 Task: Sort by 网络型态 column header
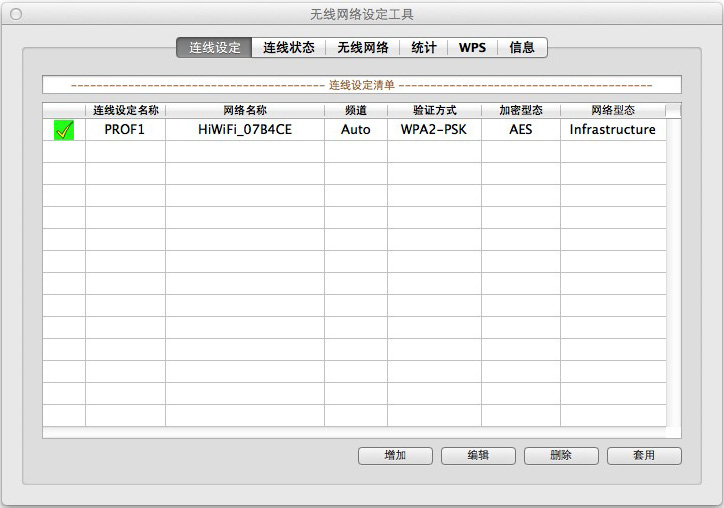(x=613, y=110)
